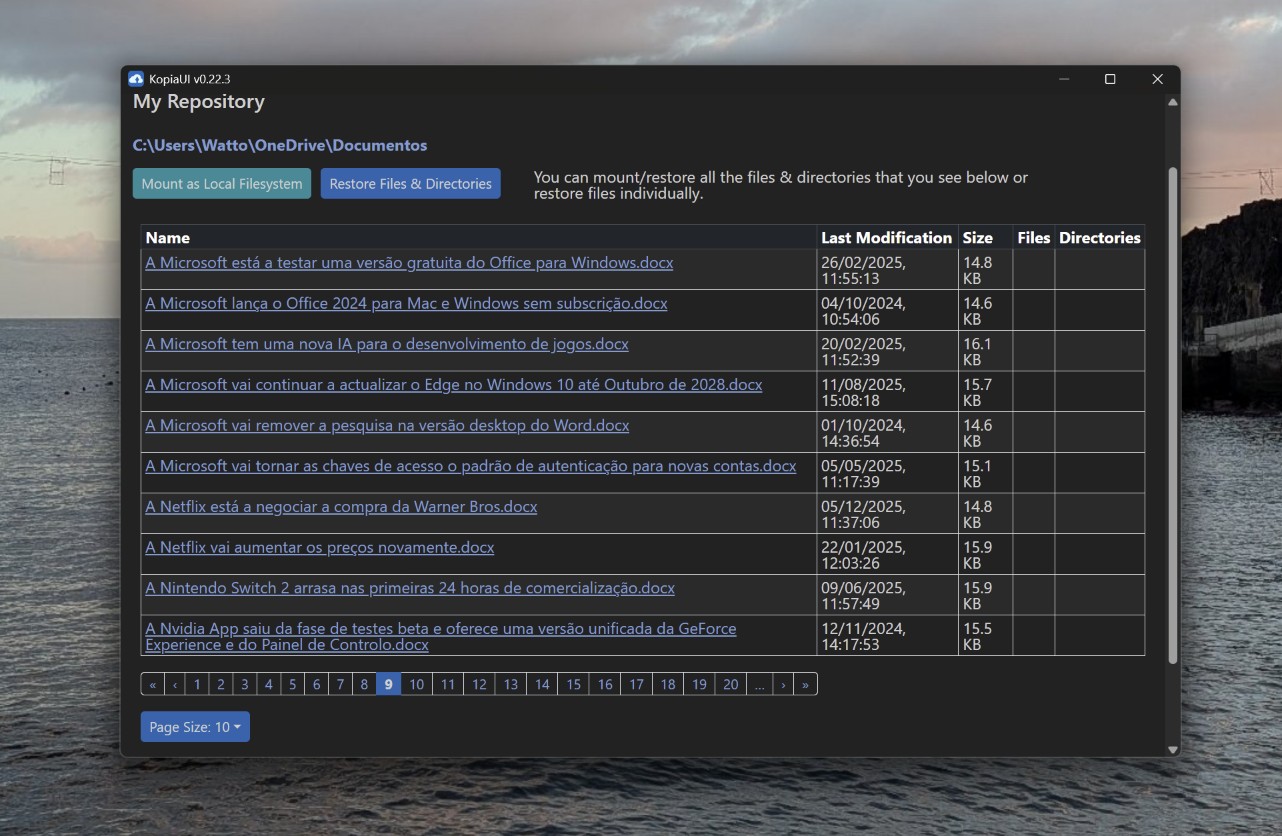Open 'A Microsoft vai continuar a actualizar' file
The height and width of the screenshot is (836, 1282).
click(x=454, y=385)
